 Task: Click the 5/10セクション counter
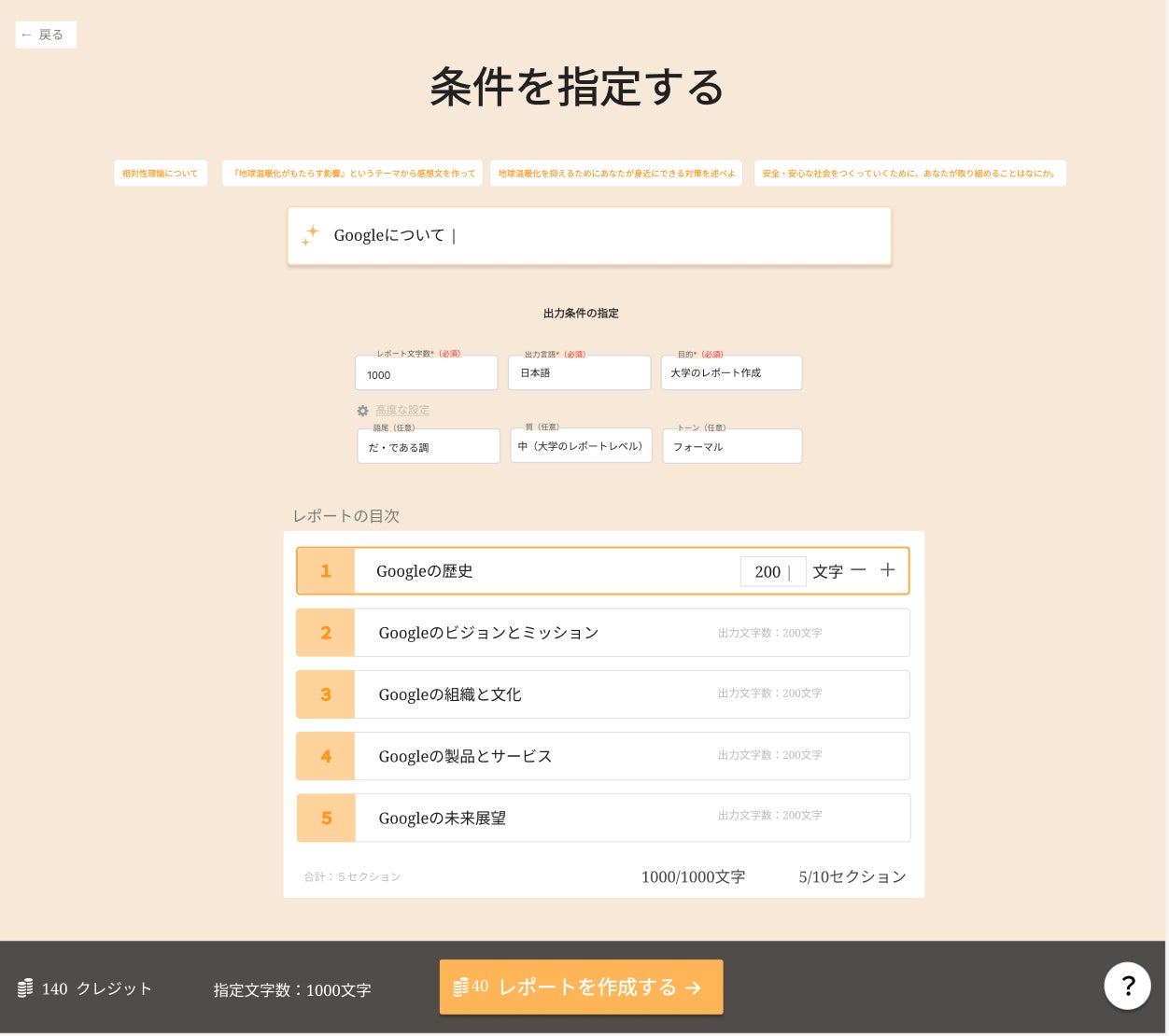pos(852,877)
